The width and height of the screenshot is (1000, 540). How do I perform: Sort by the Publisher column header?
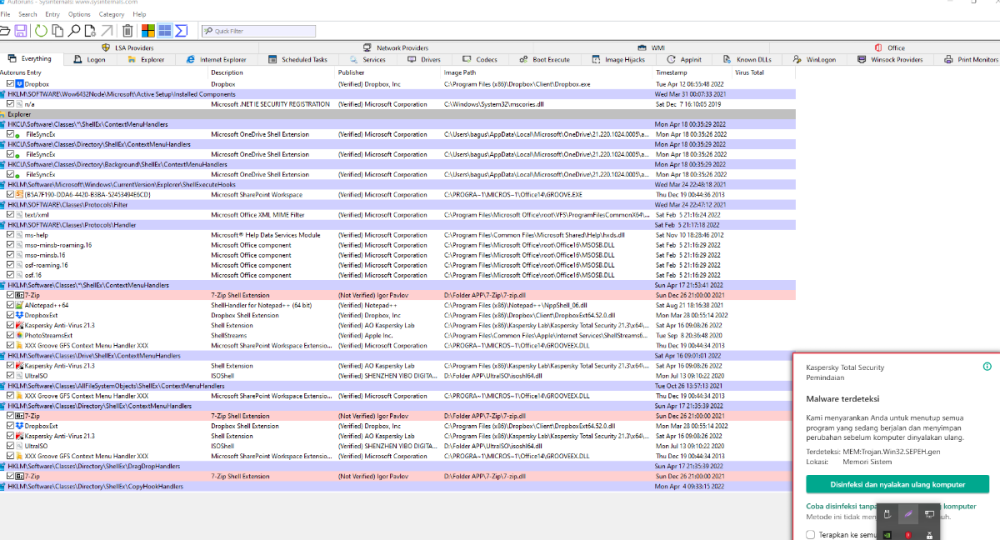tap(387, 73)
